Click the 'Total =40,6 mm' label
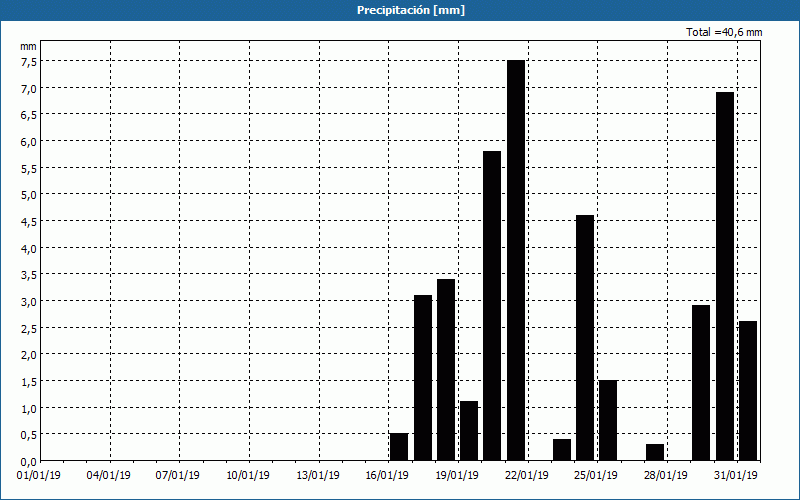This screenshot has width=800, height=500. pyautogui.click(x=724, y=32)
